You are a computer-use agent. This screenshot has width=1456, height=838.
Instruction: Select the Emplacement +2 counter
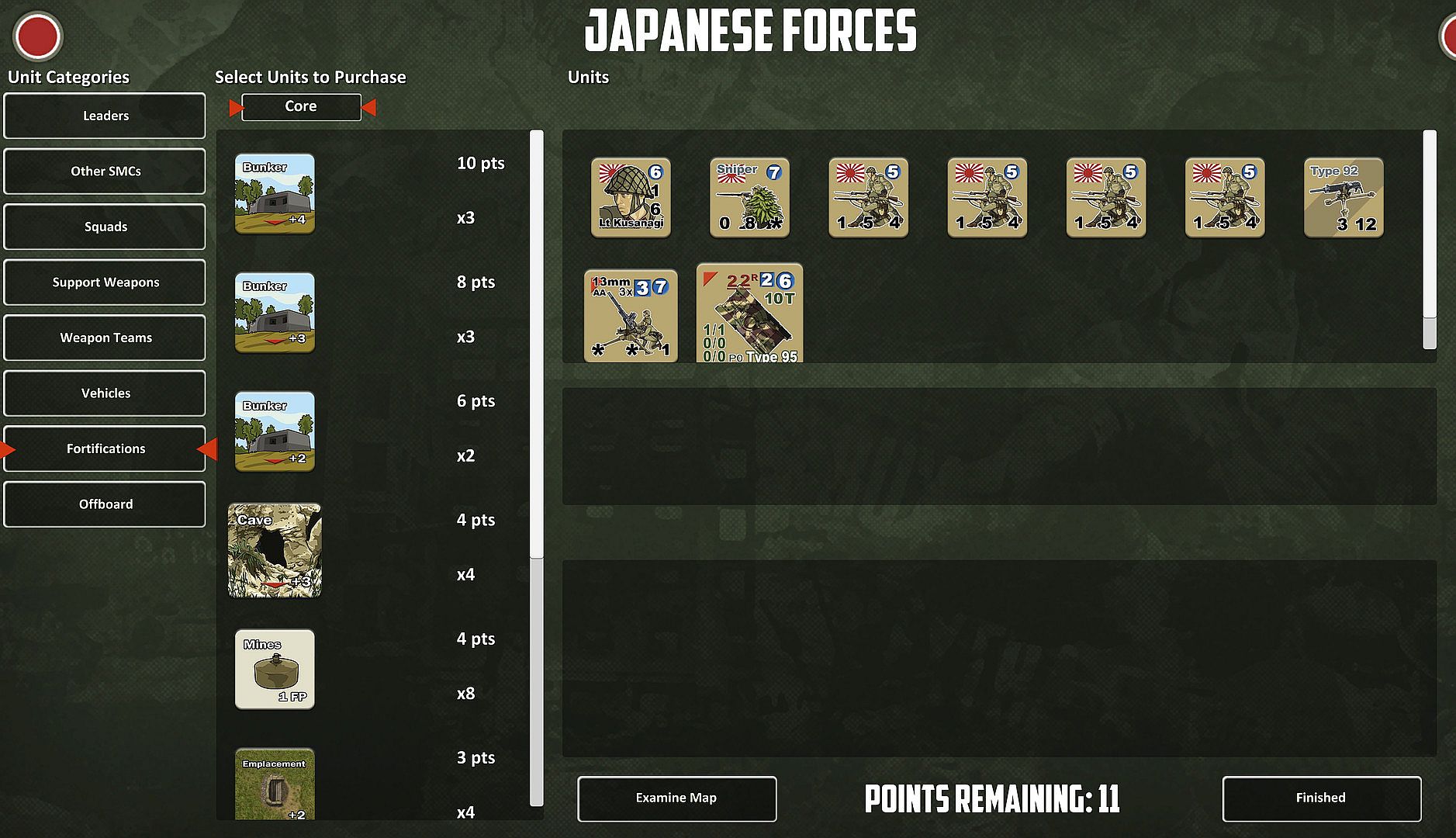coord(275,784)
